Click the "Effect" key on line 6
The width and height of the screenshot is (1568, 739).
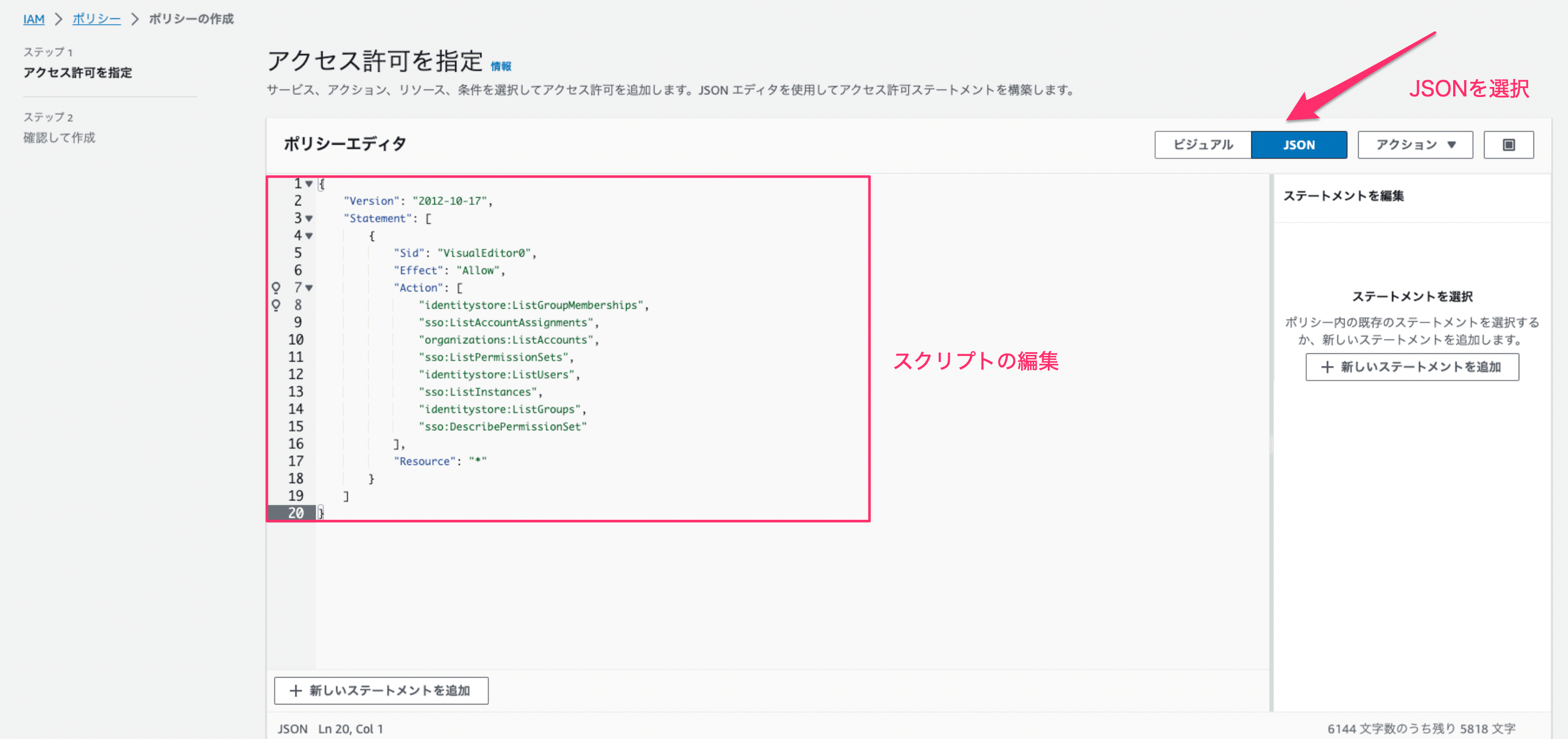(418, 270)
